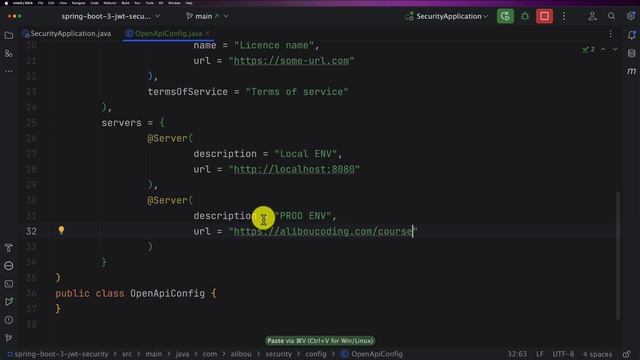Open the Notifications bell panel
640x360 pixels.
631,36
